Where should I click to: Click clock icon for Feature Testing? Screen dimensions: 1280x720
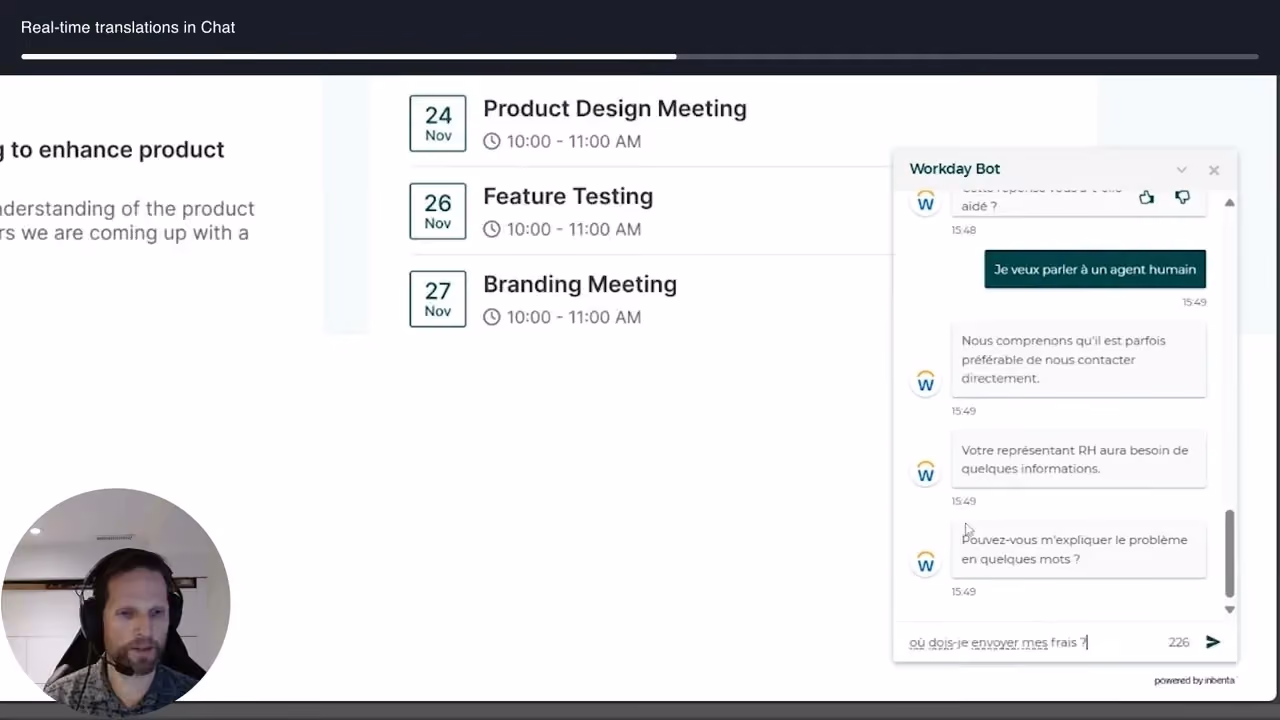click(x=491, y=229)
